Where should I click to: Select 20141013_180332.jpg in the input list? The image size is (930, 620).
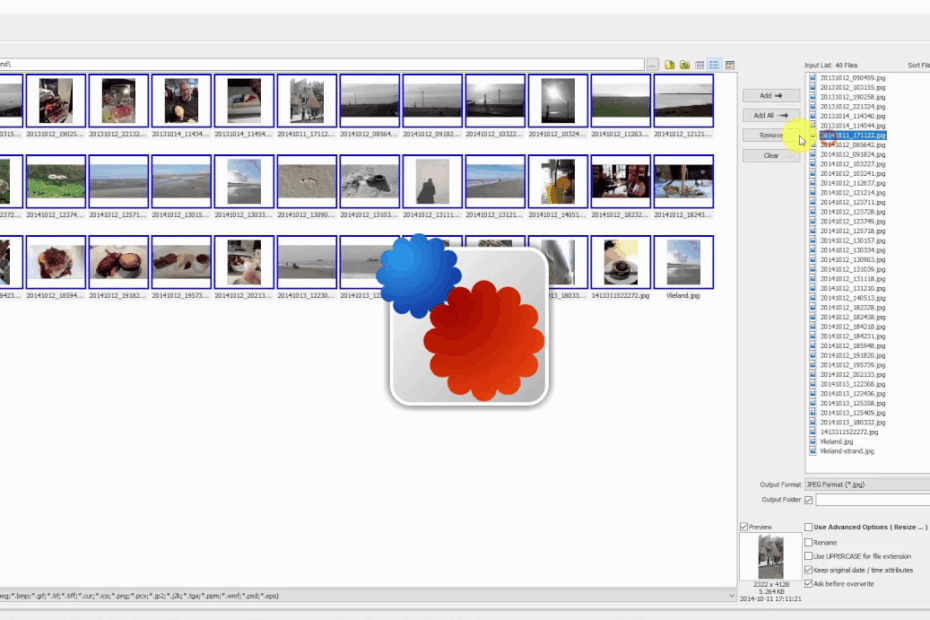pyautogui.click(x=846, y=422)
